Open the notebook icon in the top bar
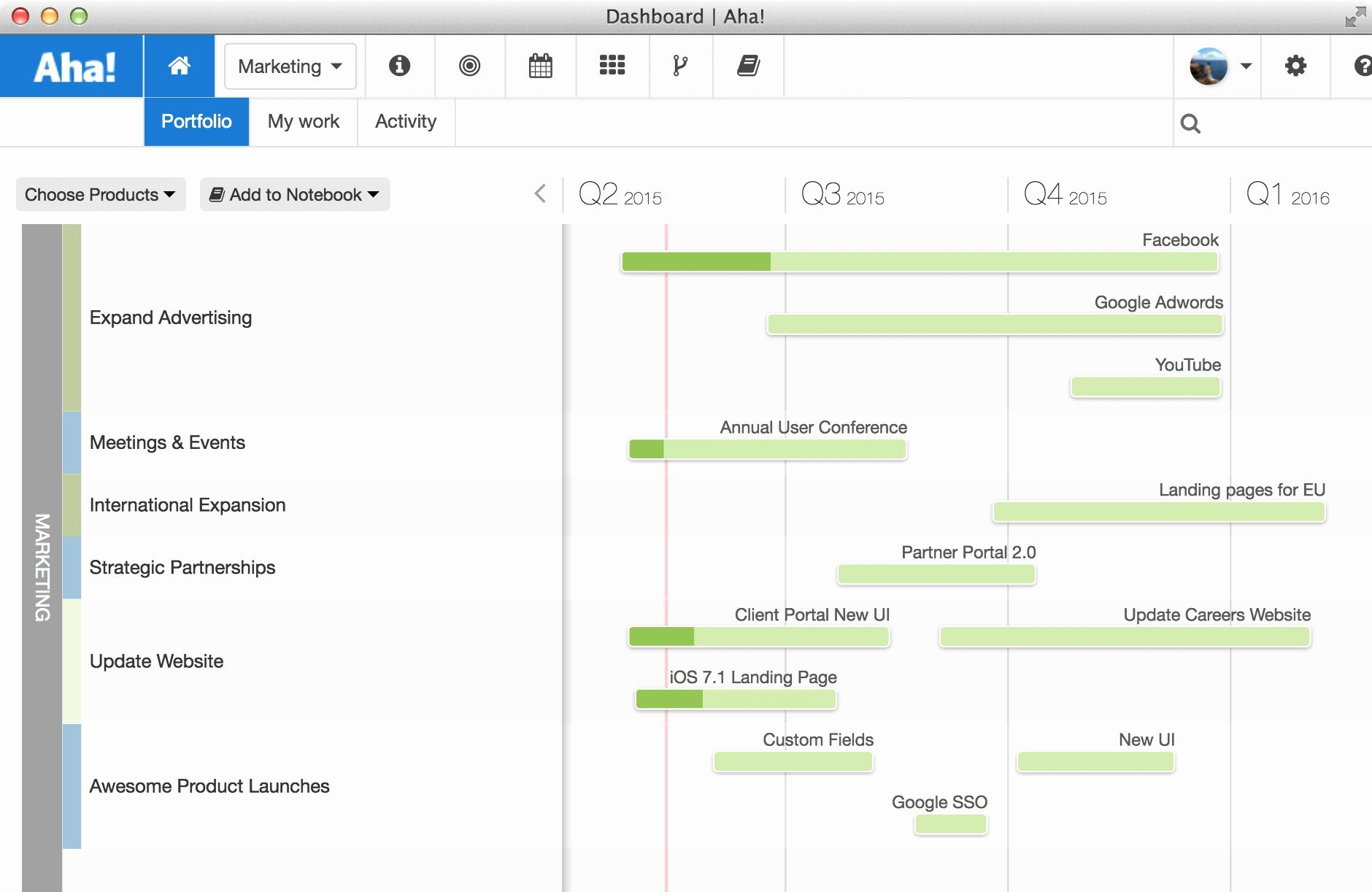The height and width of the screenshot is (892, 1372). pos(748,66)
